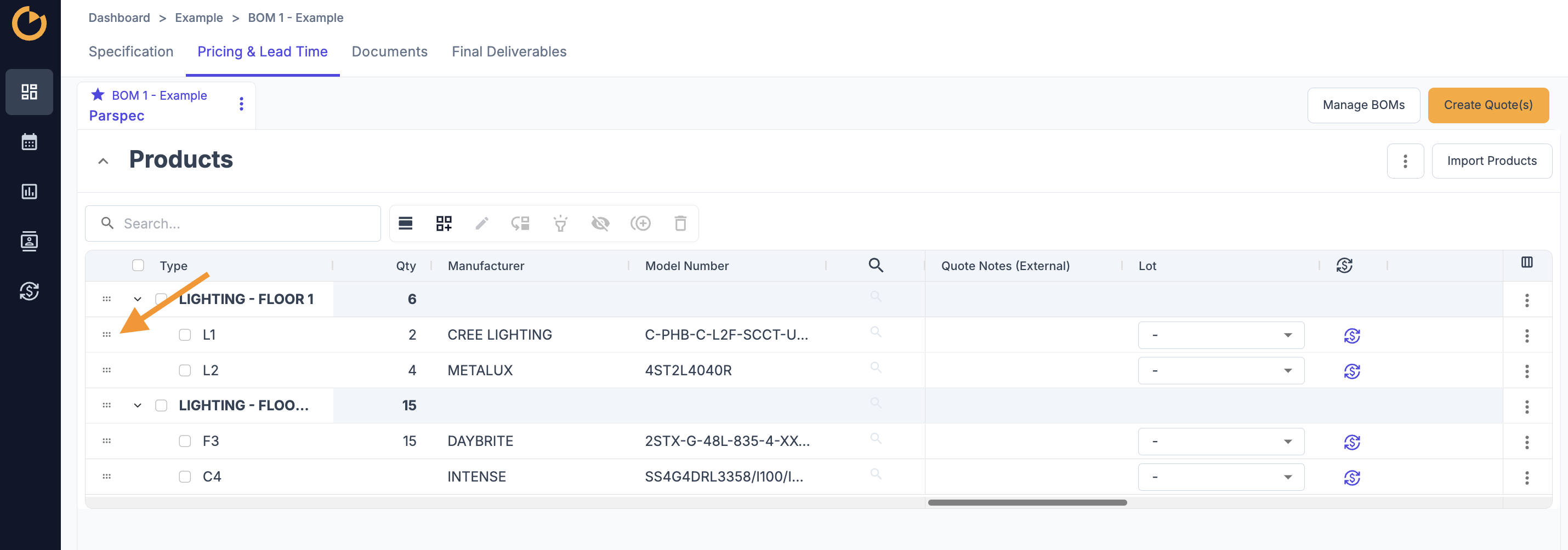Click the search column header magnifier

pos(876,265)
